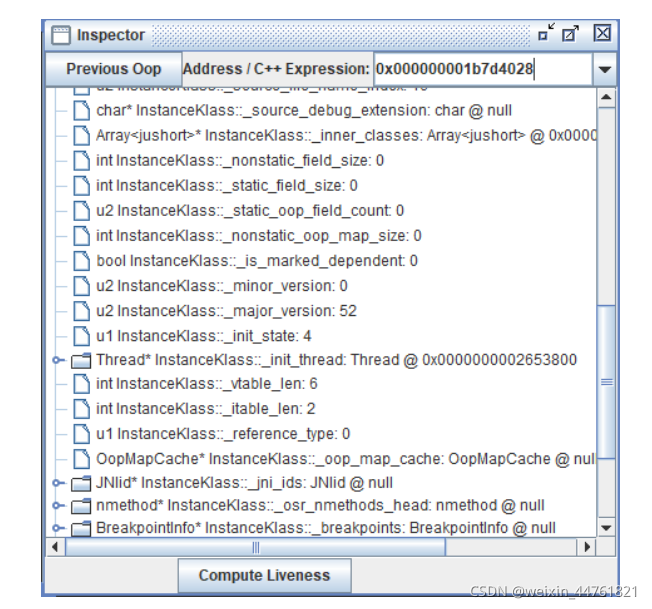Click file icon of _static_oop_field_count row
Viewport: 652px width, 609px height.
coord(81,211)
